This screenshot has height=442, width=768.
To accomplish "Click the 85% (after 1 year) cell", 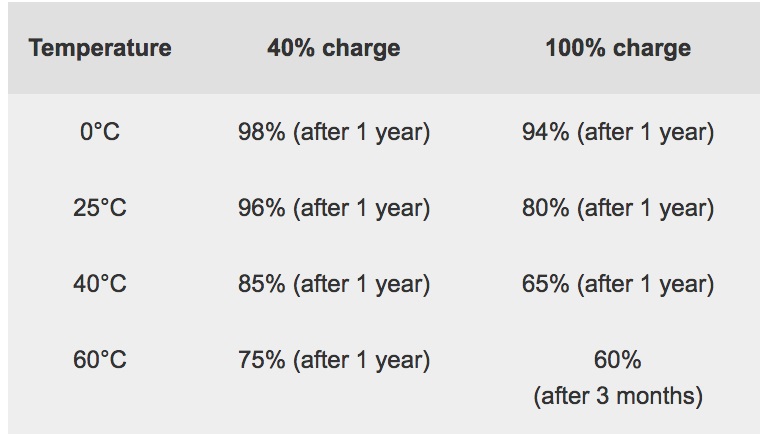I will 333,284.
